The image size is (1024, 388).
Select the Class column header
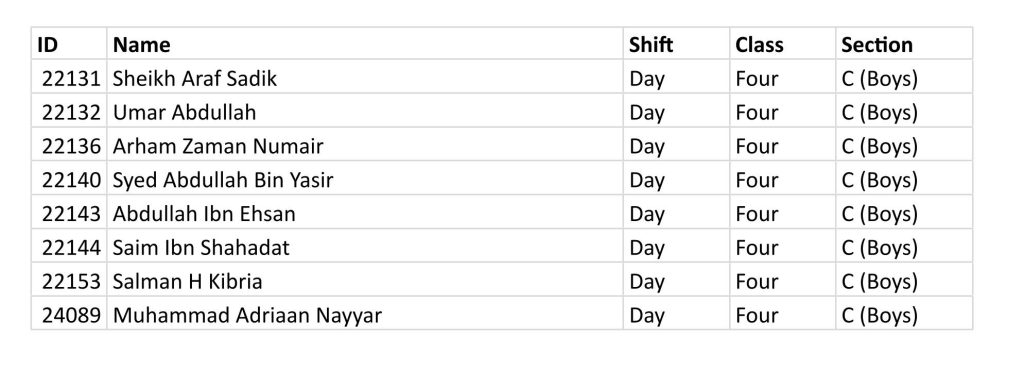pos(782,44)
